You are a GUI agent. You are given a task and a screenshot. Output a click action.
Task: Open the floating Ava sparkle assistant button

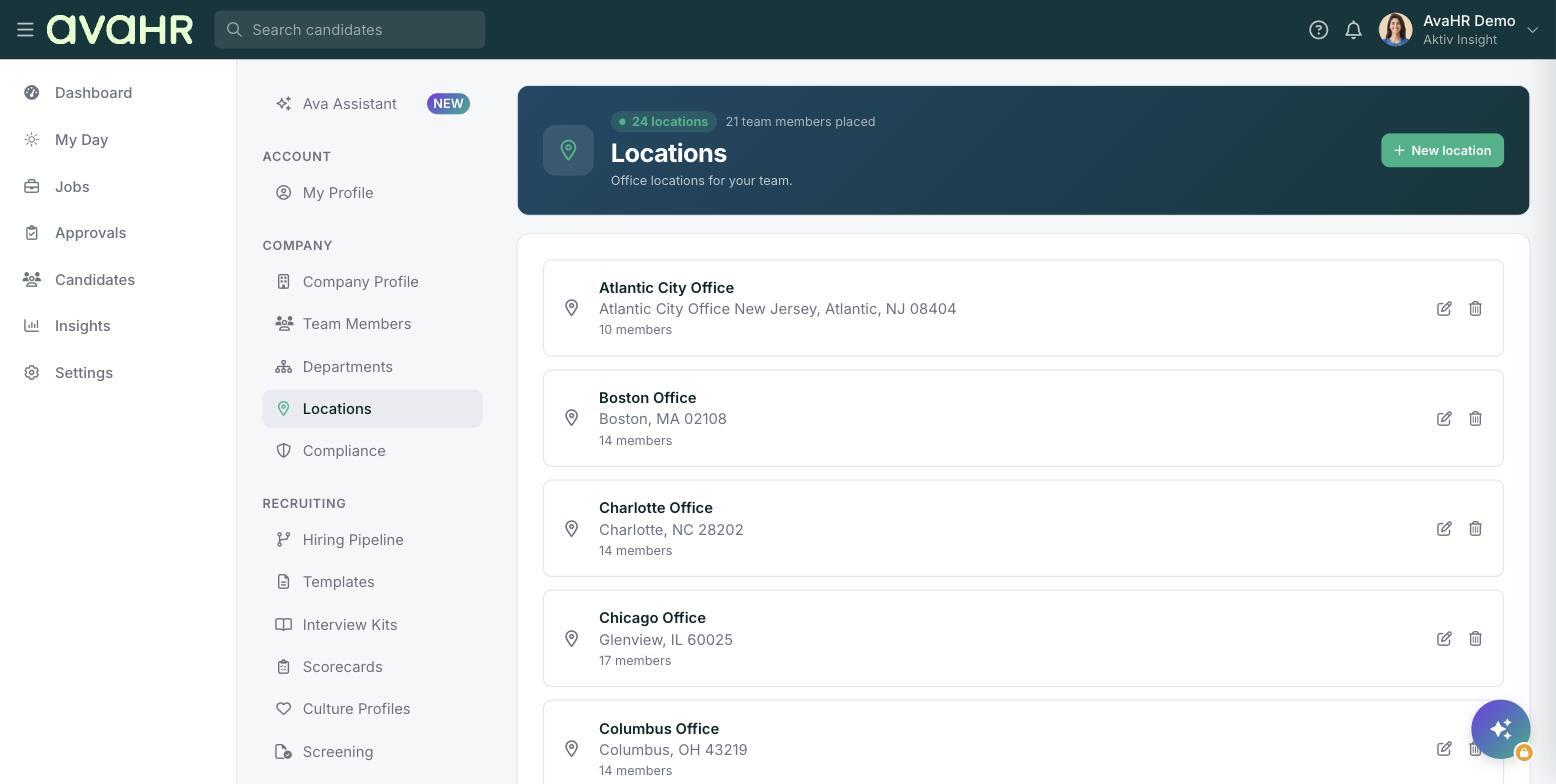pyautogui.click(x=1500, y=729)
